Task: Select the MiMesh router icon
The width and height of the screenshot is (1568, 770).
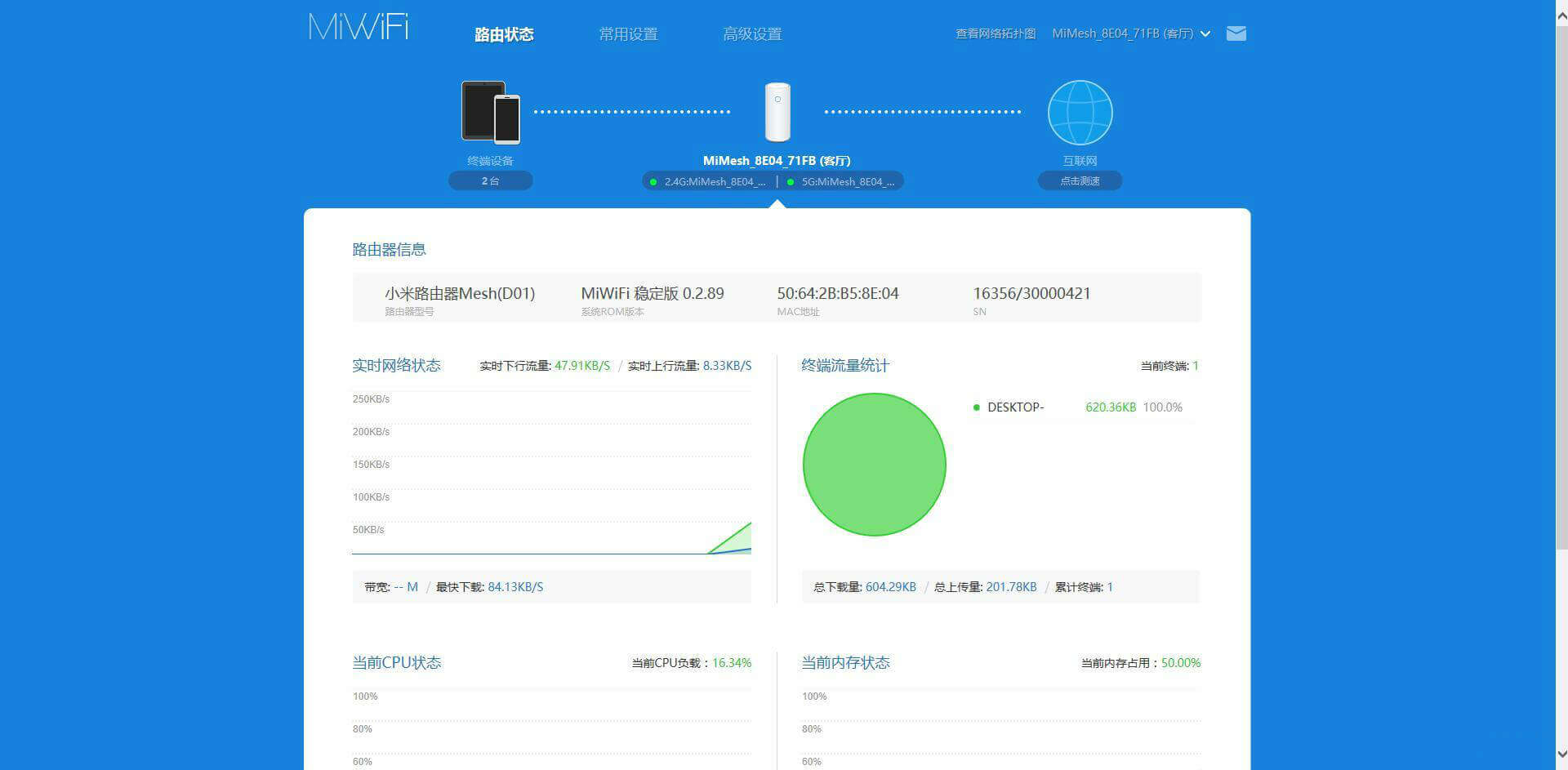Action: point(777,111)
